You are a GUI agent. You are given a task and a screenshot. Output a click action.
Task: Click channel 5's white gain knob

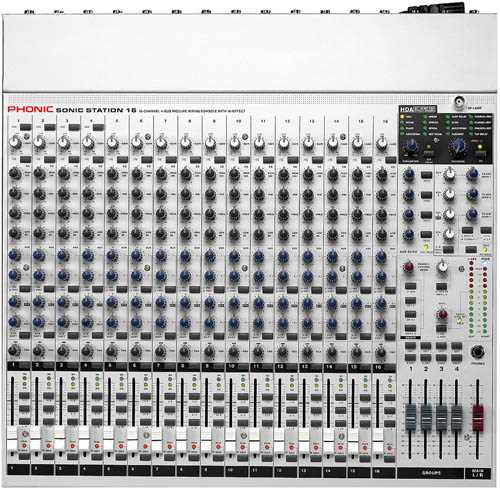click(x=112, y=143)
